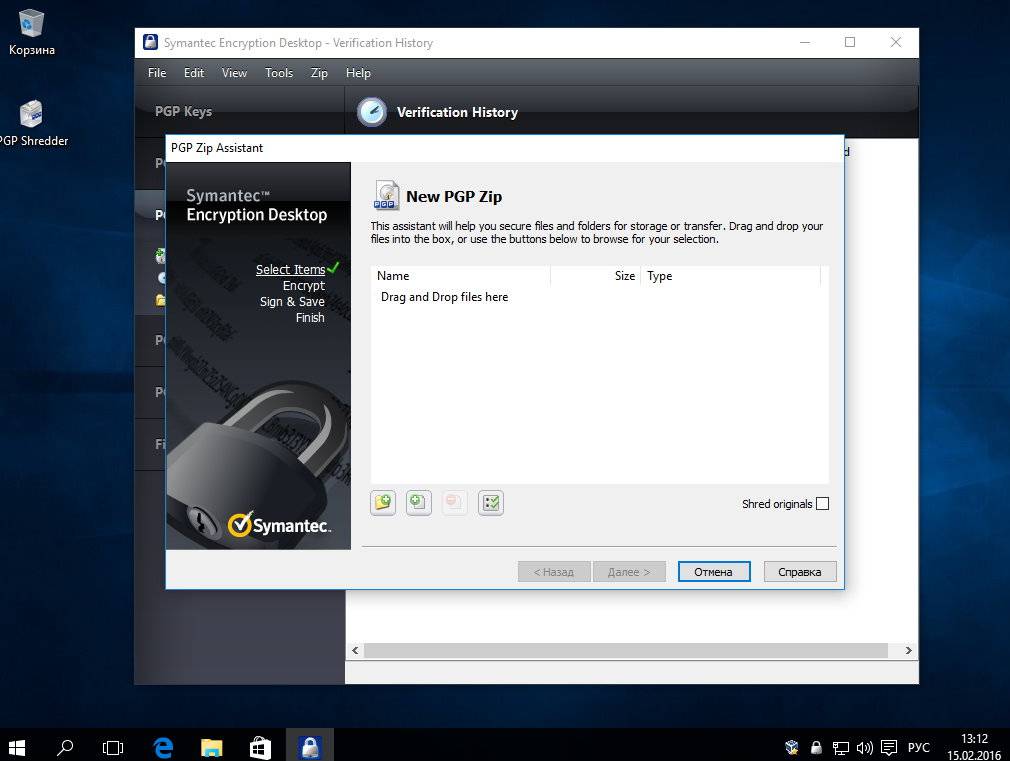This screenshot has width=1010, height=761.
Task: Open the PGP Shredder desktop icon
Action: coord(32,124)
